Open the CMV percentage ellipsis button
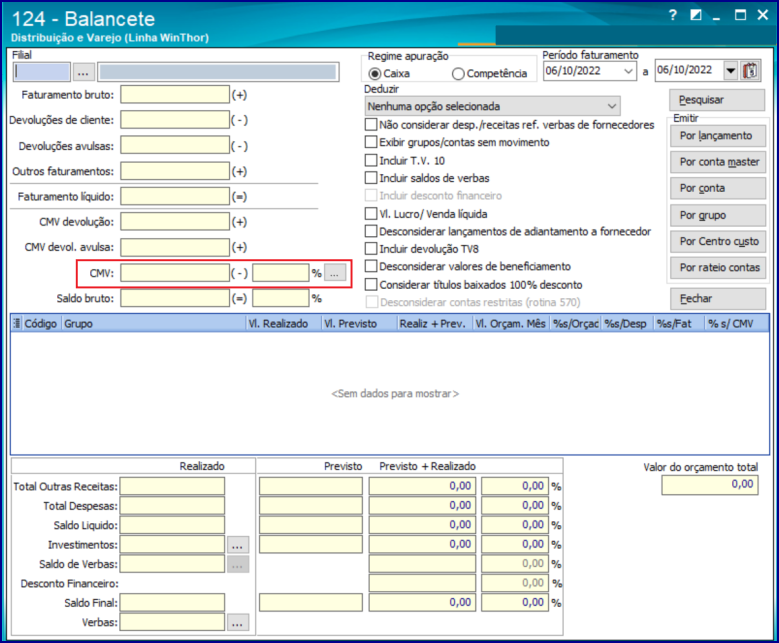The width and height of the screenshot is (779, 643). pos(335,273)
